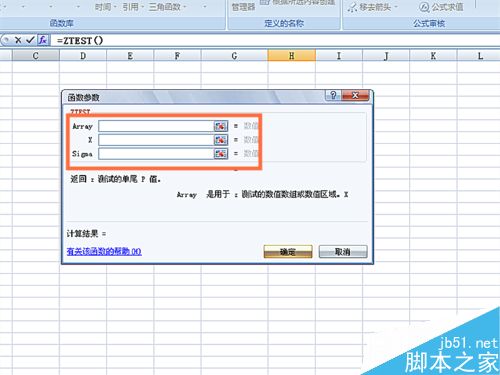Select column K header
This screenshot has width=500, height=375.
(x=433, y=56)
